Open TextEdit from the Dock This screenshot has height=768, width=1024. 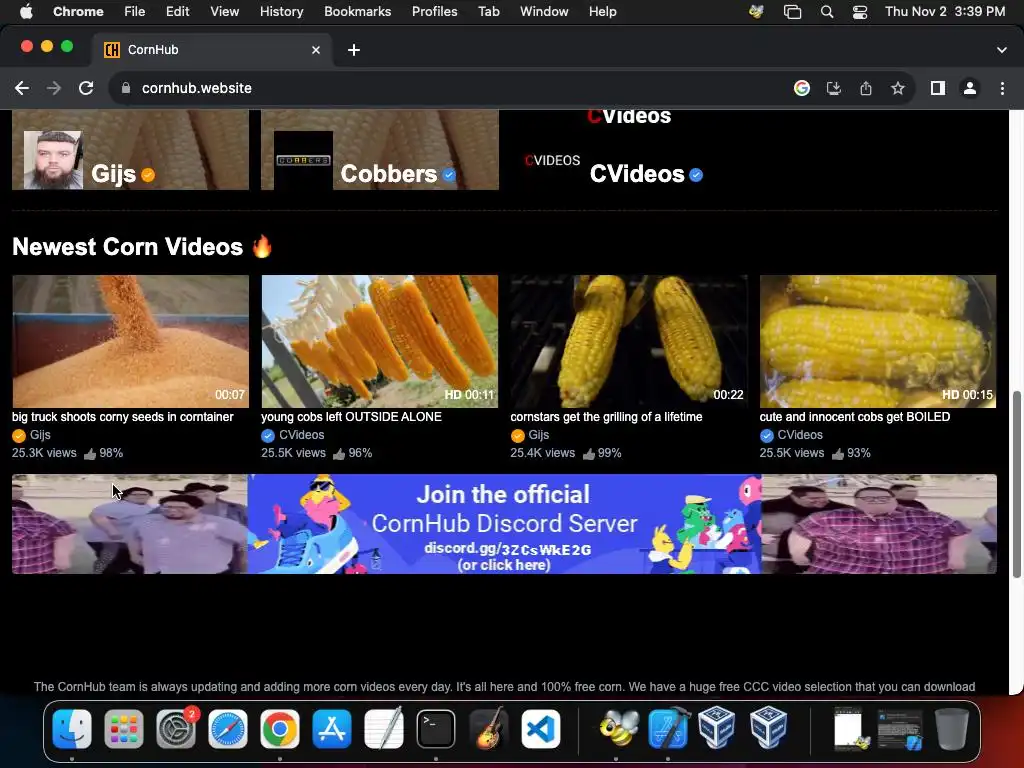point(384,728)
